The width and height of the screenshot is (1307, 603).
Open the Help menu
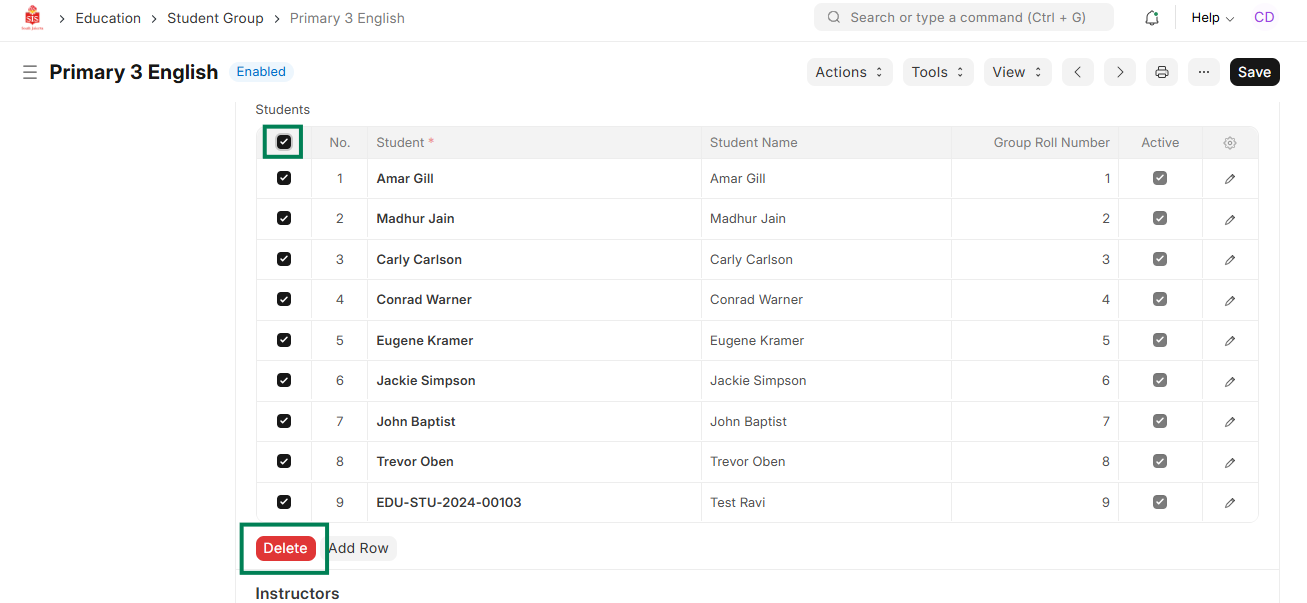point(1212,18)
